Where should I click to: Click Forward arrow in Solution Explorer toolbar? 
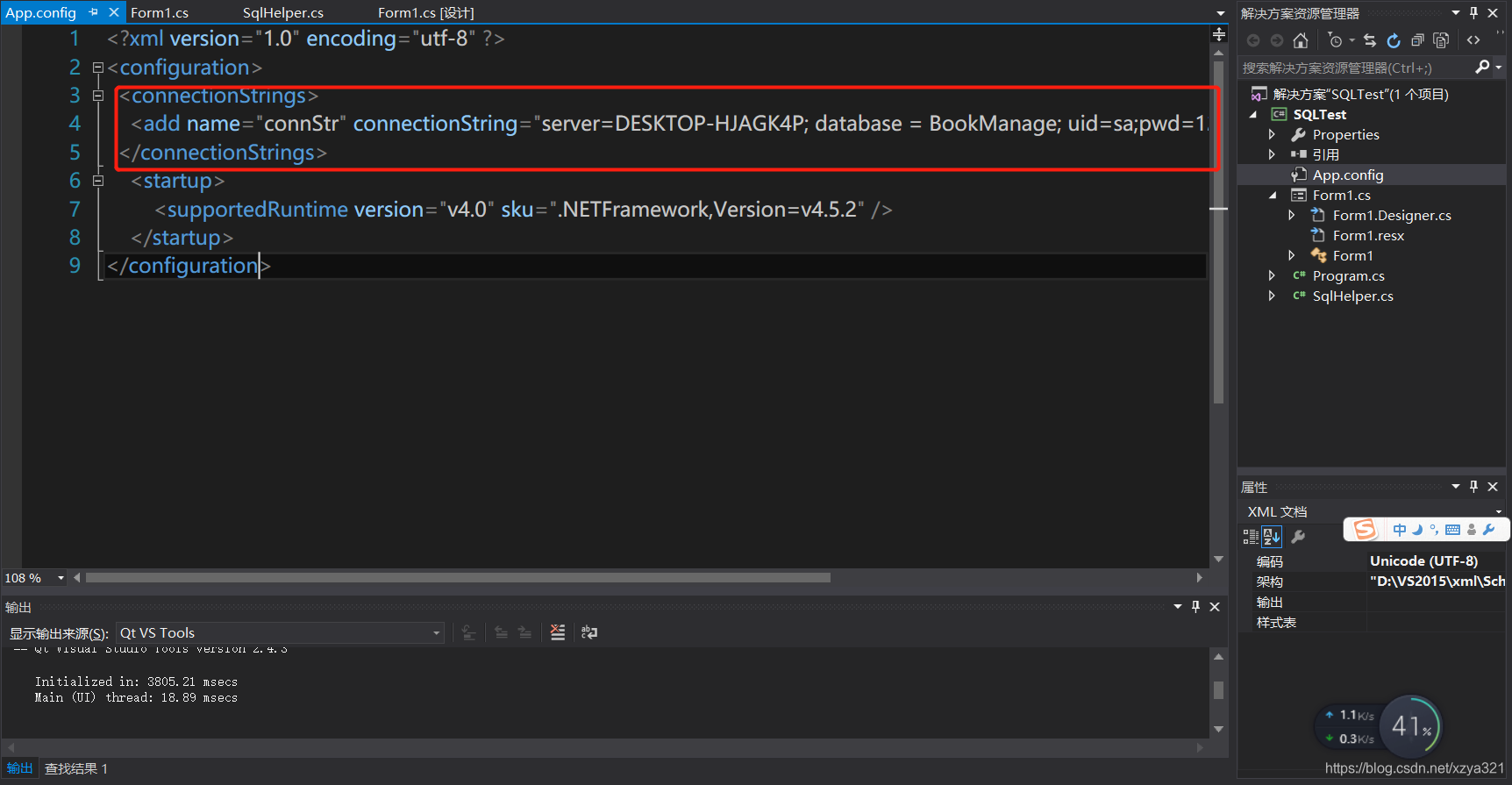(1277, 40)
